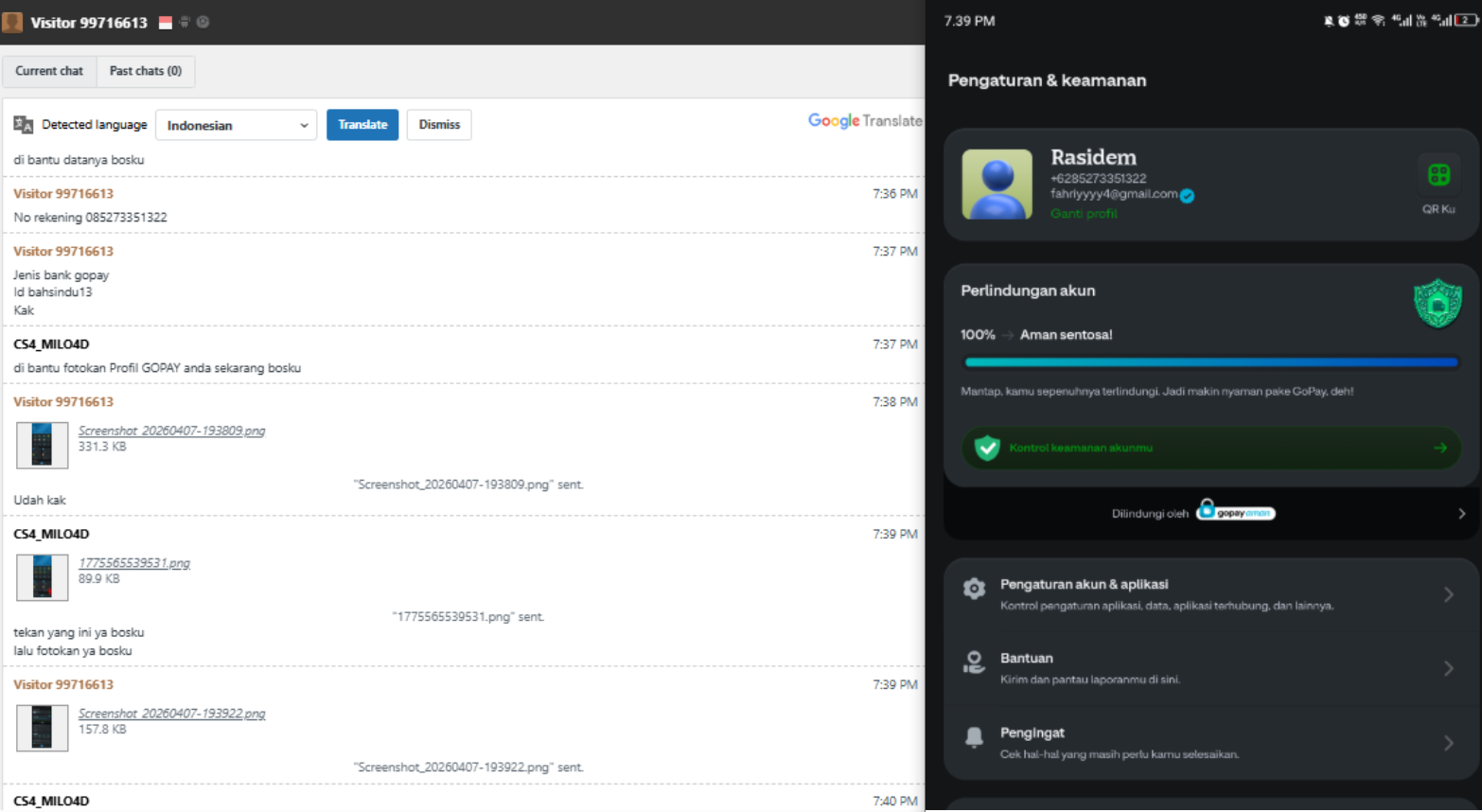Image resolution: width=1482 pixels, height=812 pixels.
Task: Expand Pengaturan akun & aplikasi chevron
Action: click(x=1449, y=594)
